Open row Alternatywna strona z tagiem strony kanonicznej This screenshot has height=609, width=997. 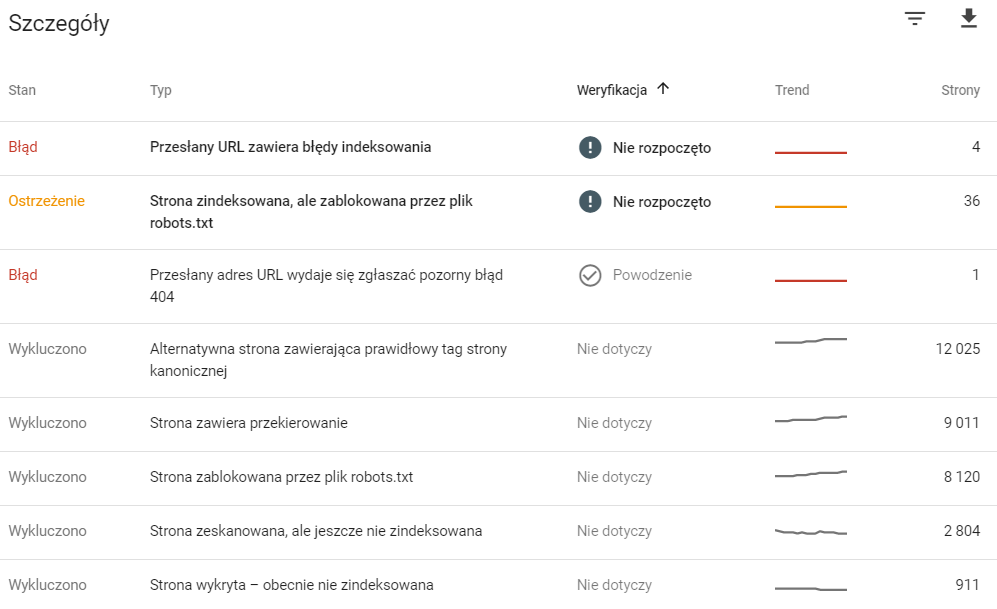pyautogui.click(x=498, y=360)
